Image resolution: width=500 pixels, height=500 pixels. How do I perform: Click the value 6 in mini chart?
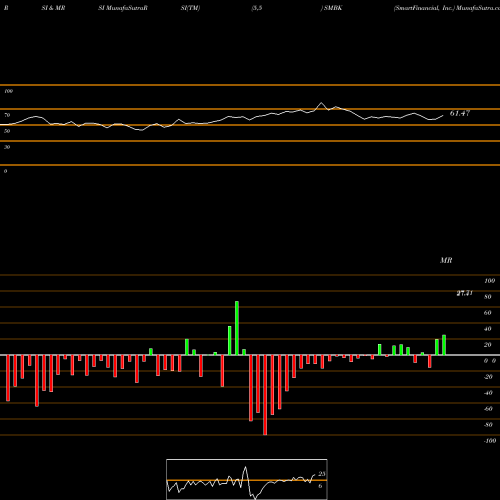(x=320, y=486)
